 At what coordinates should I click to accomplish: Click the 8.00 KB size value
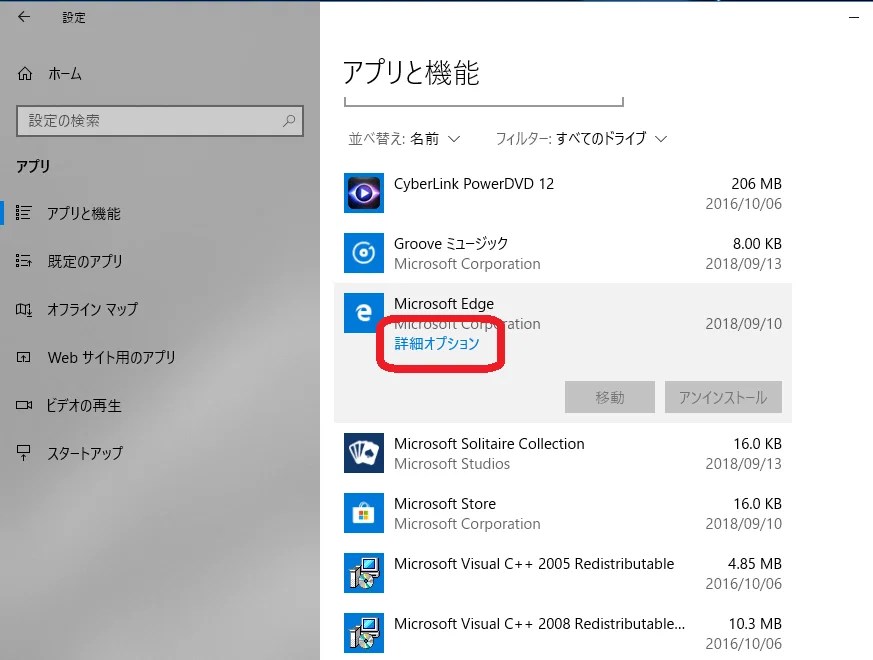pos(757,244)
